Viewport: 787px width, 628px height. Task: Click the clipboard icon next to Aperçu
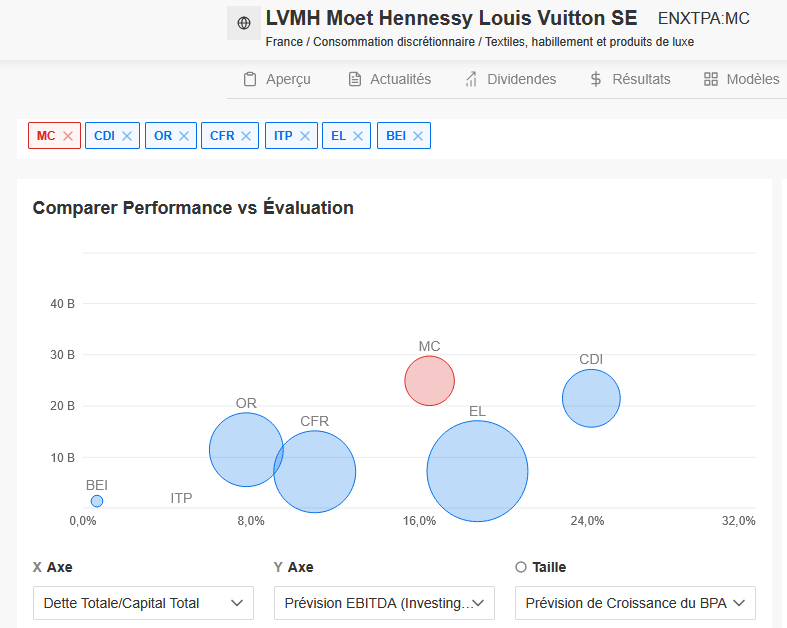[249, 79]
